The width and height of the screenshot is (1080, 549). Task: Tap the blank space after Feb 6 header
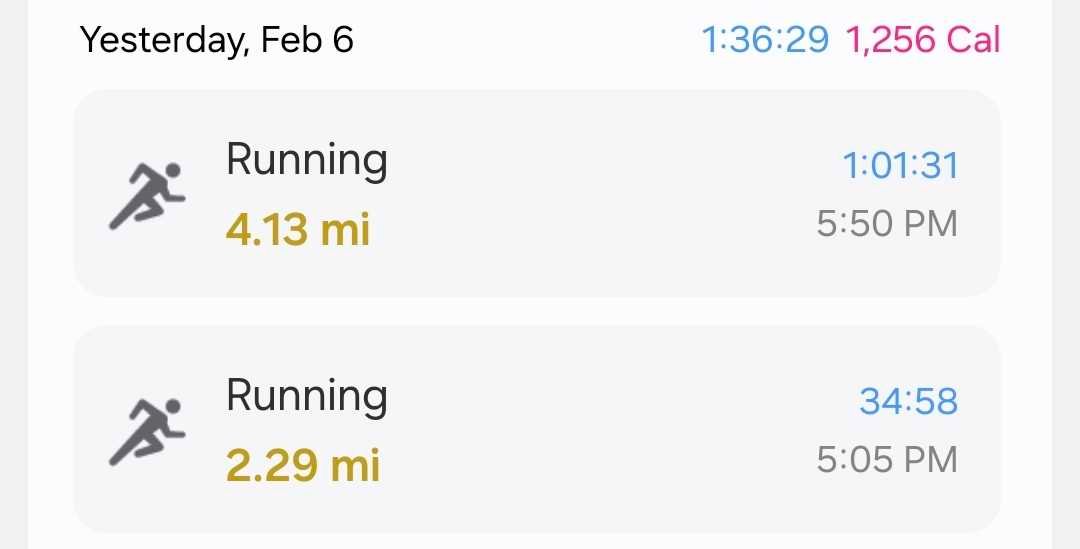[x=527, y=40]
